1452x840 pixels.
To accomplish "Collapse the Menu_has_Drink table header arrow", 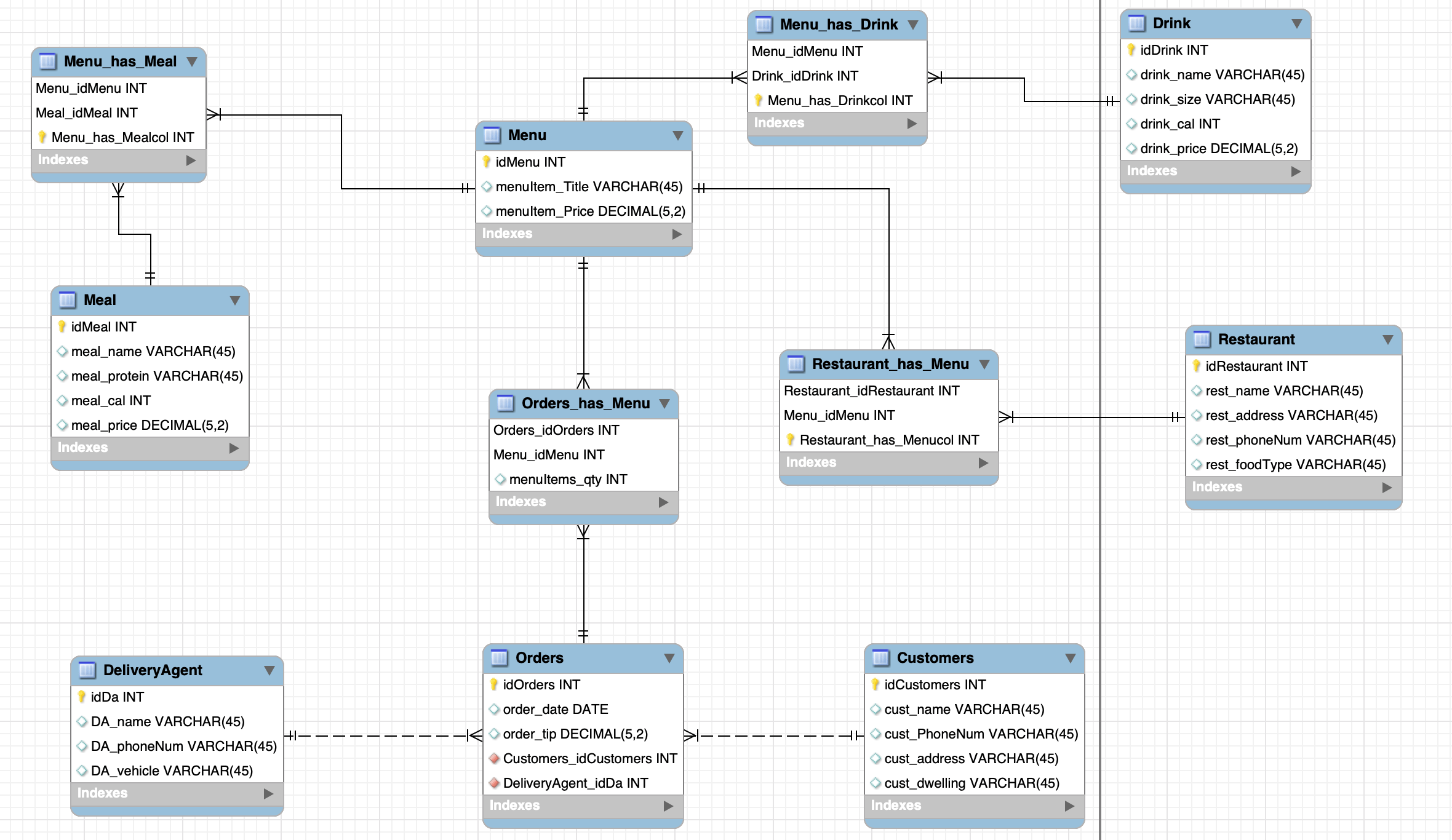I will (x=913, y=25).
